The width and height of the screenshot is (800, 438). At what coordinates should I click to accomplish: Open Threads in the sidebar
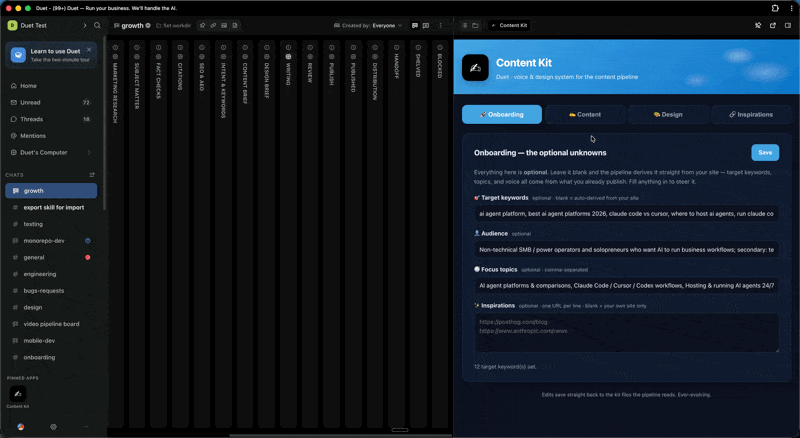(51, 119)
